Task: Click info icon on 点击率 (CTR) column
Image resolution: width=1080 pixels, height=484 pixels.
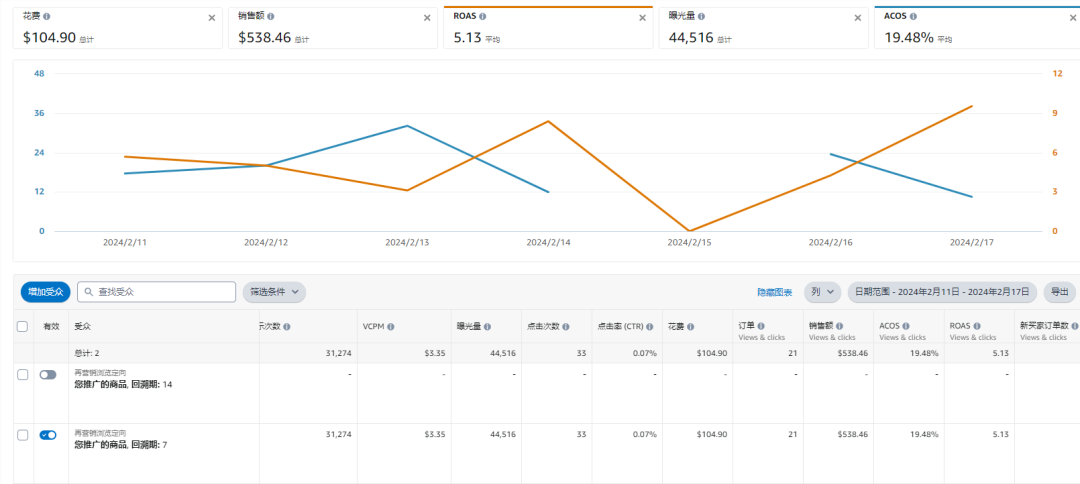Action: [652, 326]
